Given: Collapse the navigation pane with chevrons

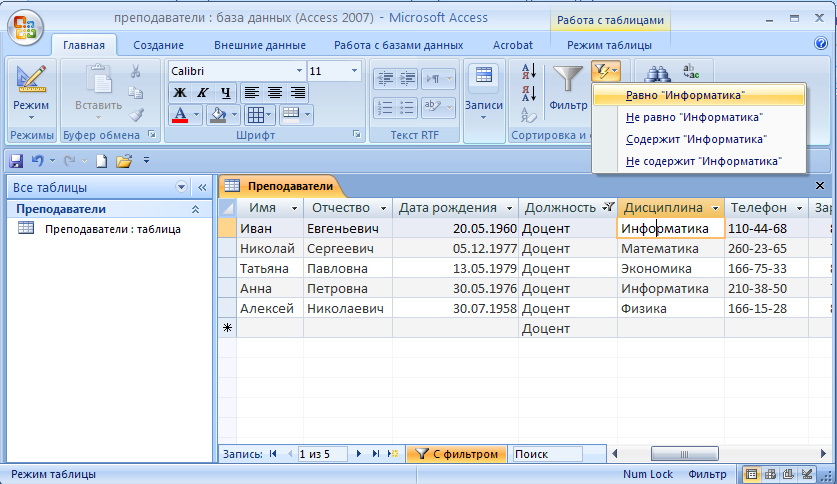Looking at the screenshot, I should click(x=202, y=187).
